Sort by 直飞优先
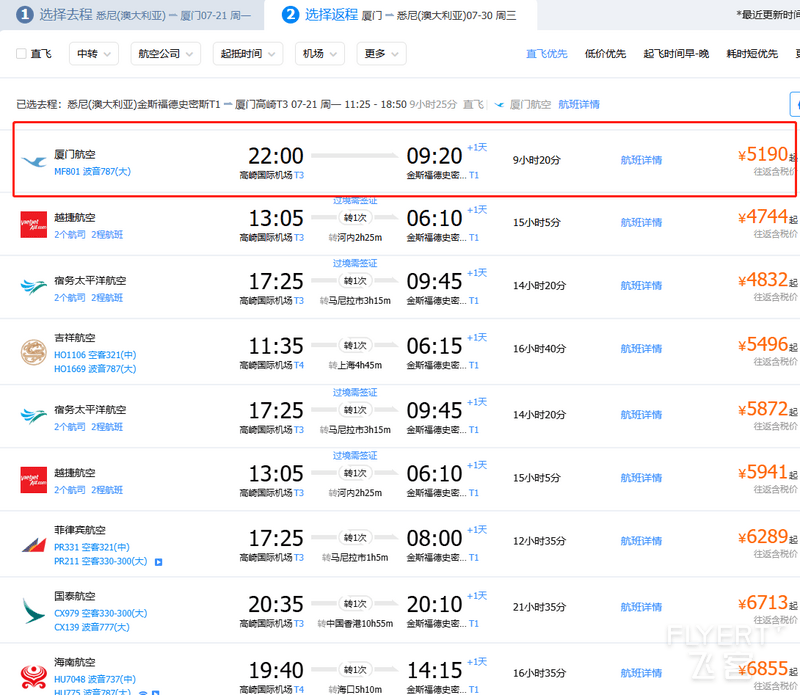This screenshot has height=695, width=800. [x=546, y=54]
